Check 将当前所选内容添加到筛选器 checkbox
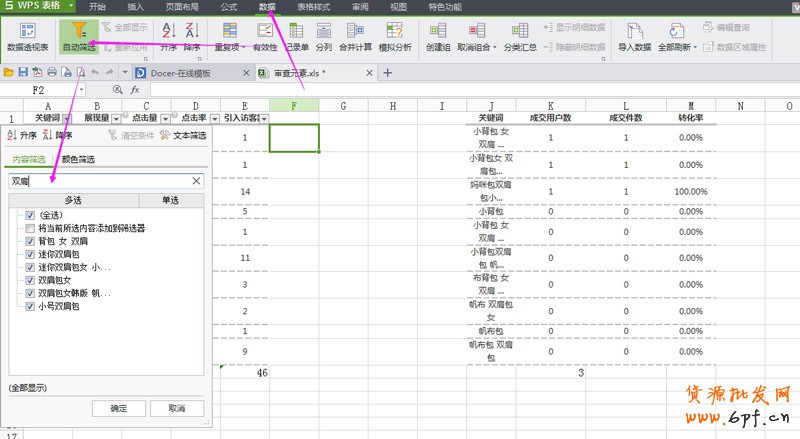The image size is (800, 439). point(31,228)
